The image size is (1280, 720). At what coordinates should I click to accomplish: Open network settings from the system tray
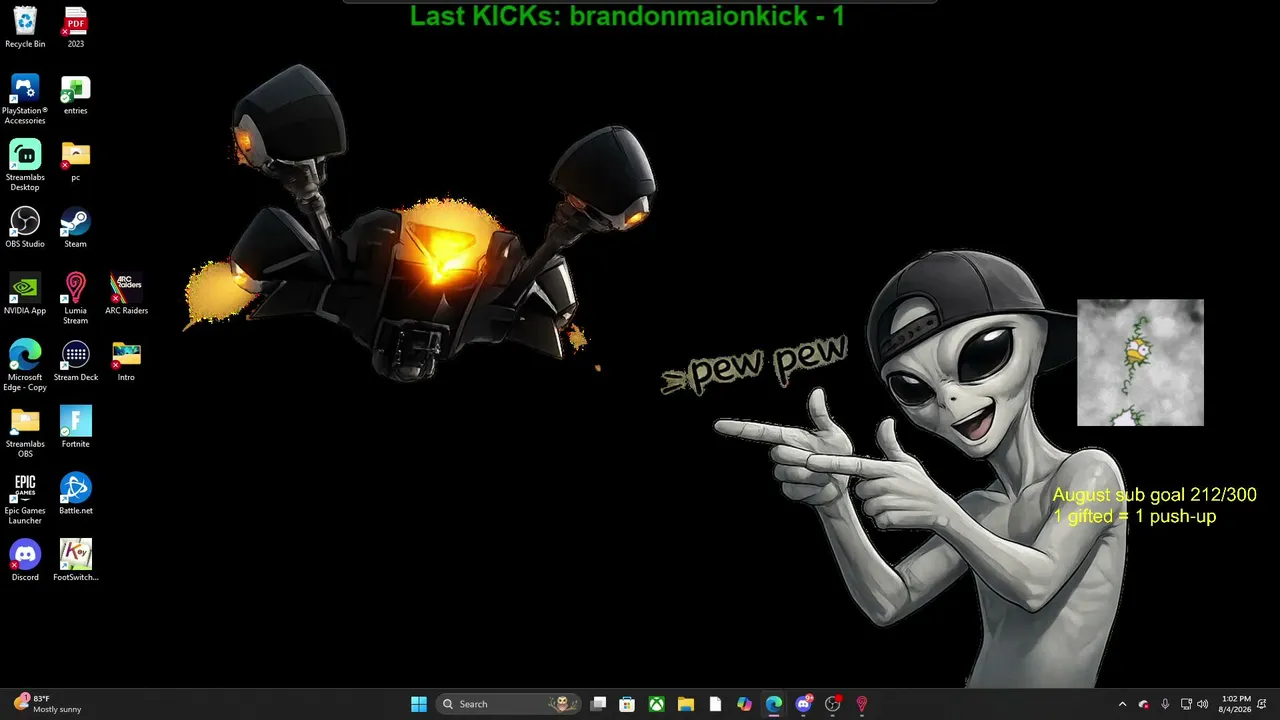pos(1186,704)
